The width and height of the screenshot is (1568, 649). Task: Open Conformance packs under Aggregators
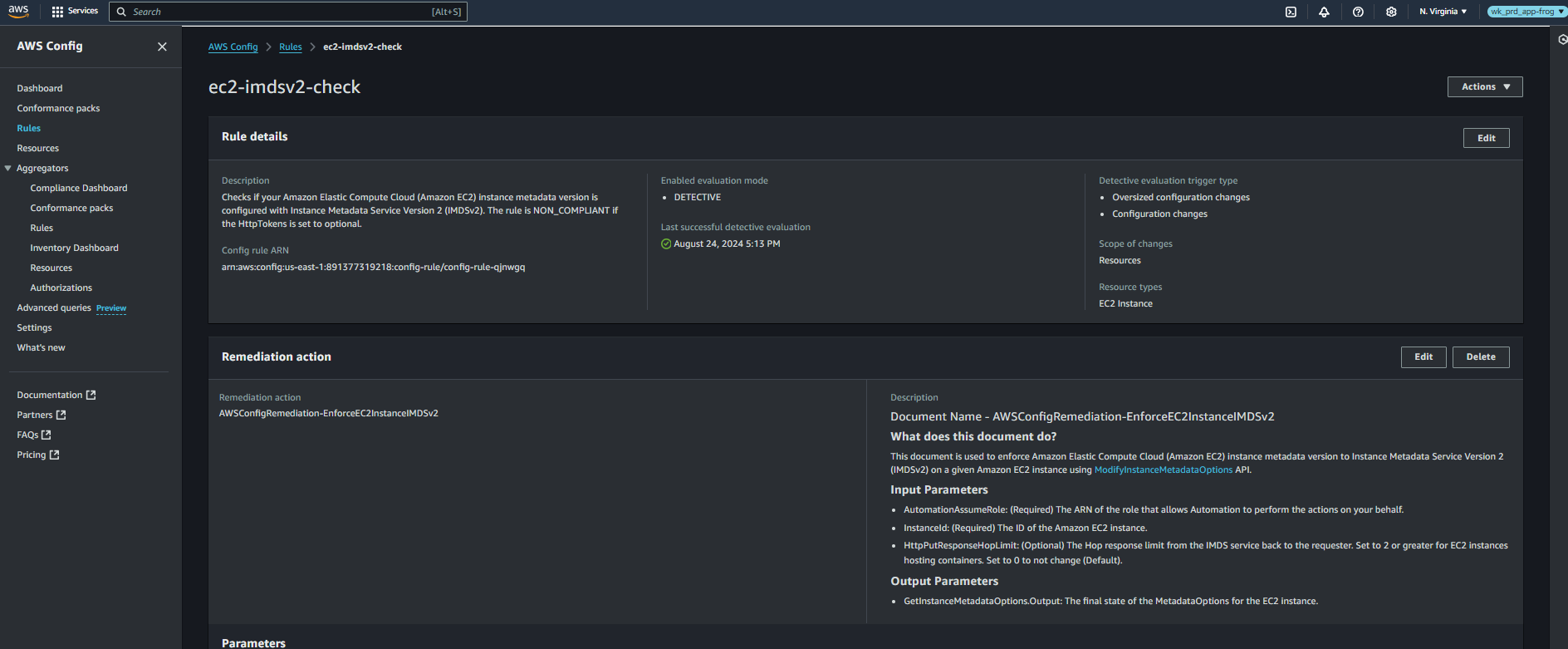pos(71,208)
